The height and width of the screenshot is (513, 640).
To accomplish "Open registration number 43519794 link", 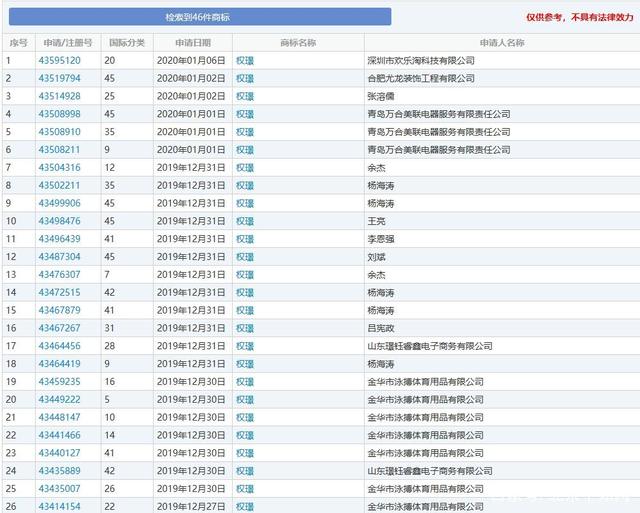I will point(59,78).
